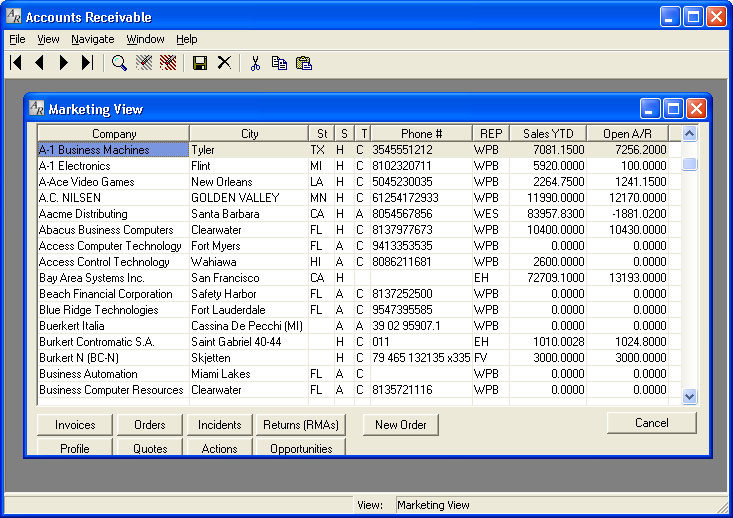The height and width of the screenshot is (518, 733).
Task: Select Aacme Distributing company
Action: [113, 214]
